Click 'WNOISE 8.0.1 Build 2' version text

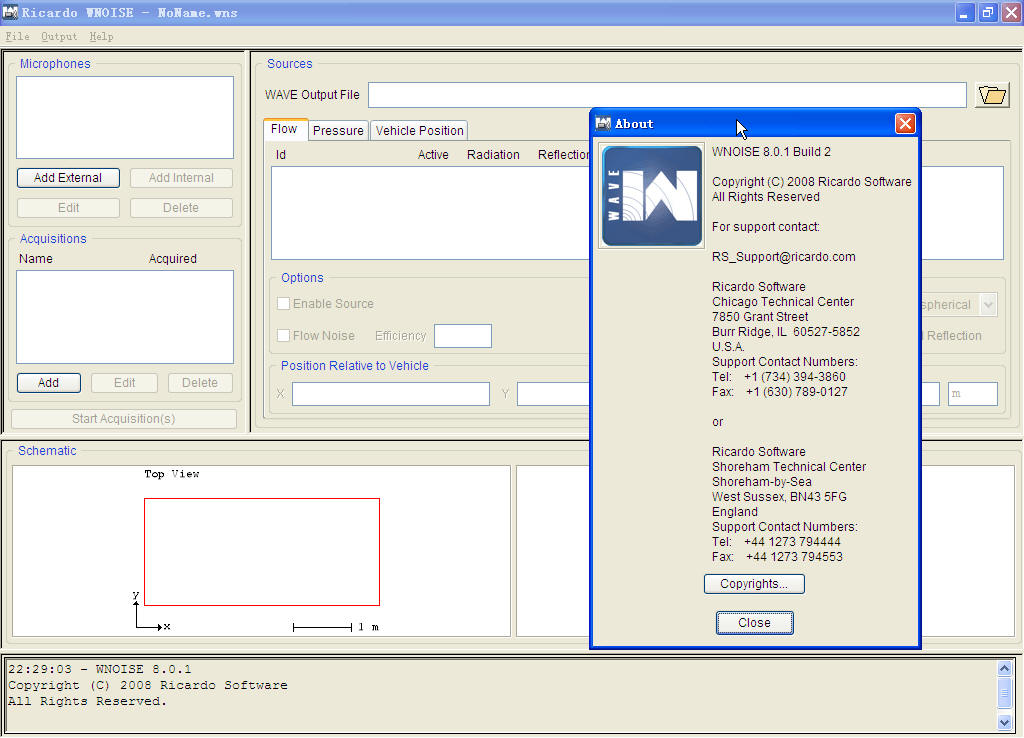click(771, 152)
